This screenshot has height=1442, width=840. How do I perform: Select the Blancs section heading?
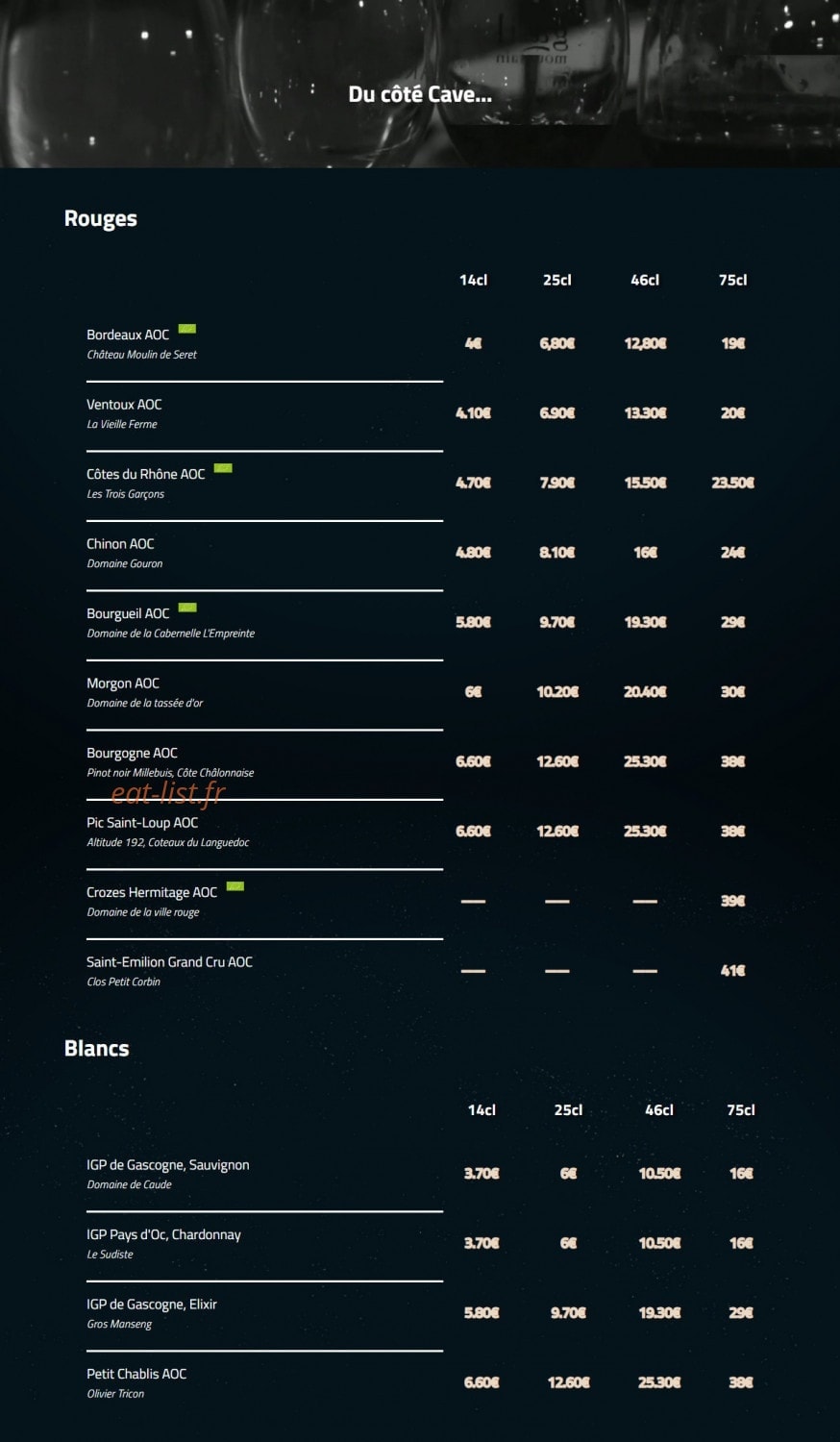click(96, 1049)
